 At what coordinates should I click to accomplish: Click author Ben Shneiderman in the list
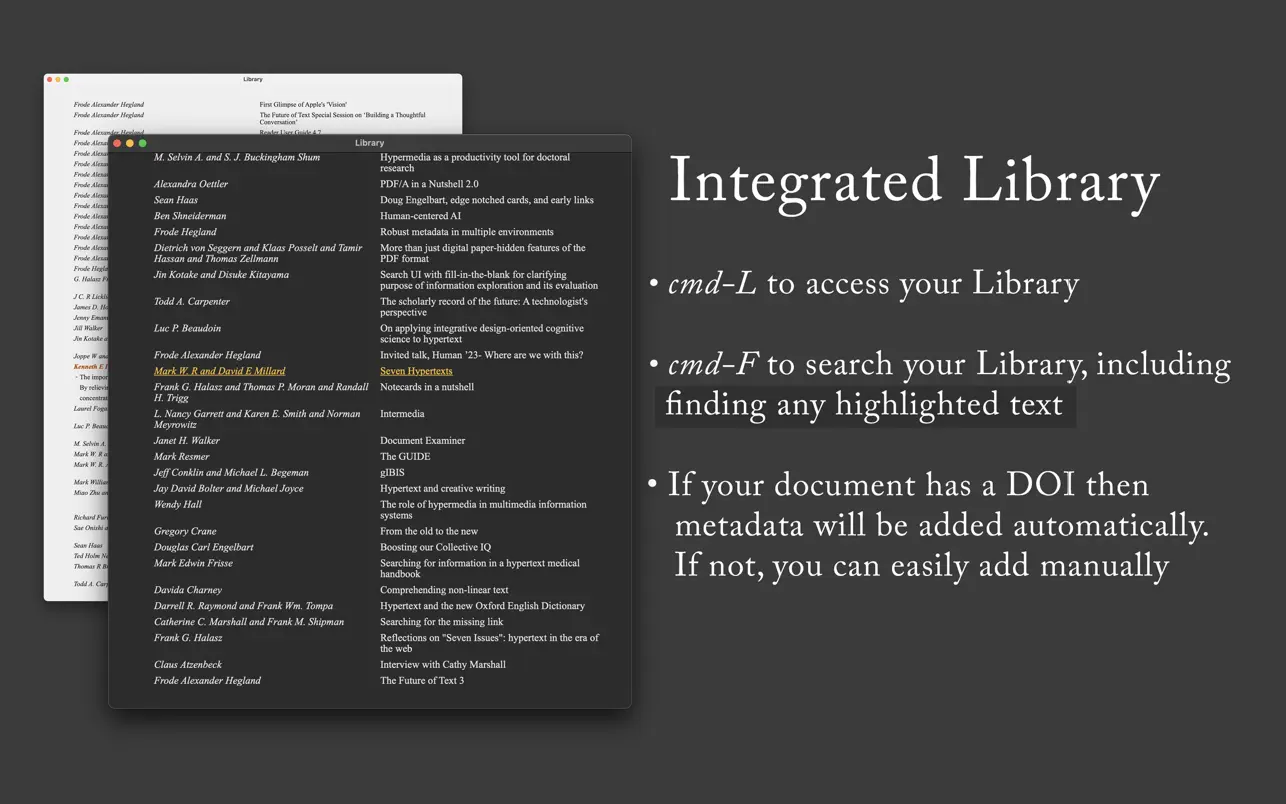tap(190, 216)
